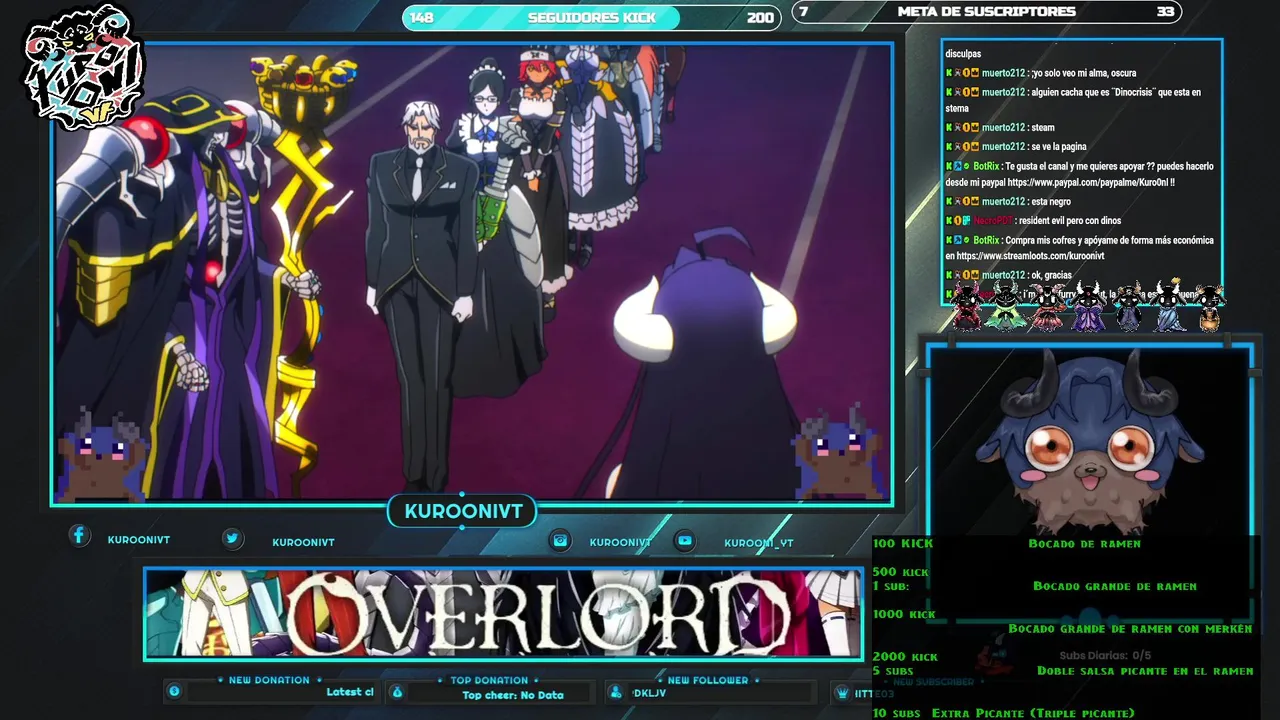The width and height of the screenshot is (1280, 720).
Task: Click the Overlord anime video frame
Action: 472,273
